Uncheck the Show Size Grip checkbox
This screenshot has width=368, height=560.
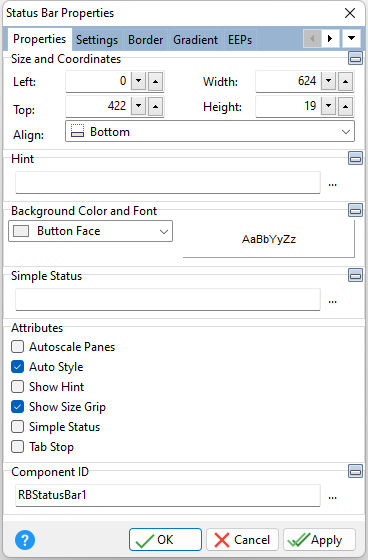point(18,406)
